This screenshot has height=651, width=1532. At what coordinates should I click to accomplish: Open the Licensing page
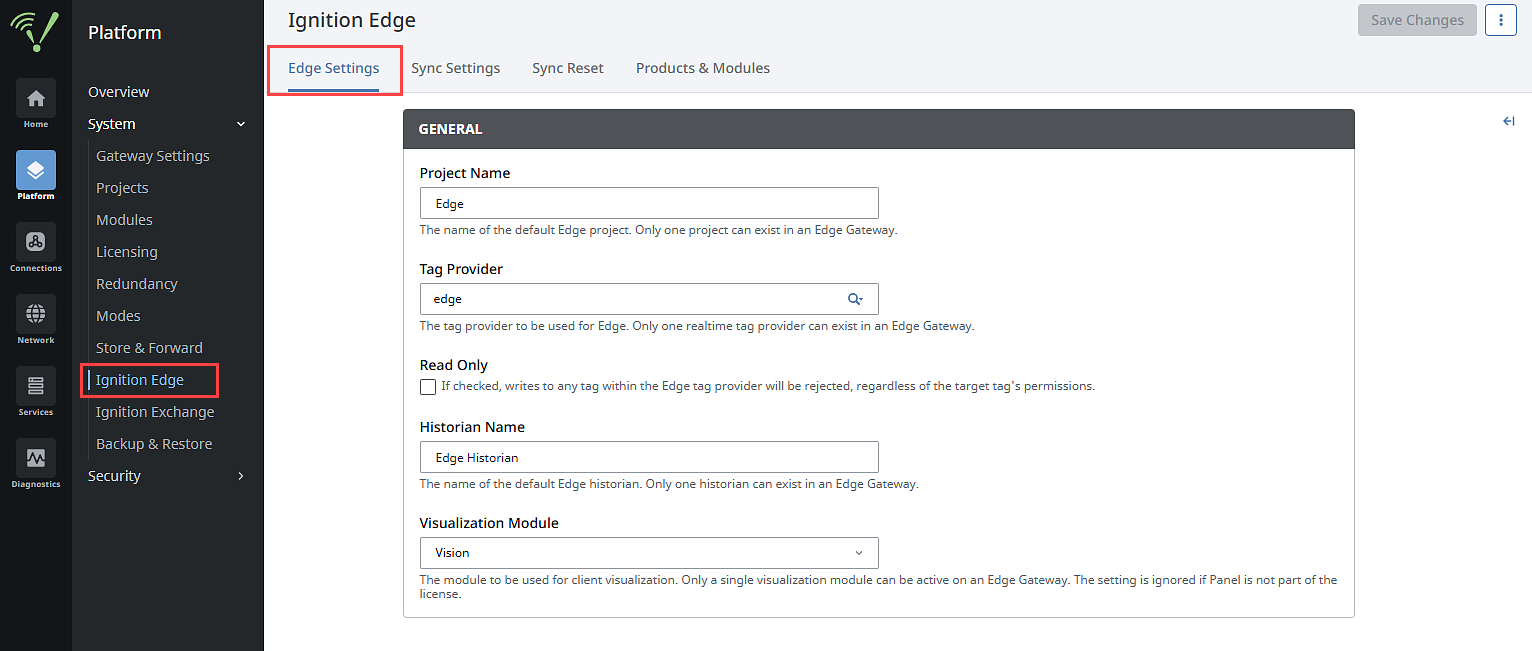(127, 252)
